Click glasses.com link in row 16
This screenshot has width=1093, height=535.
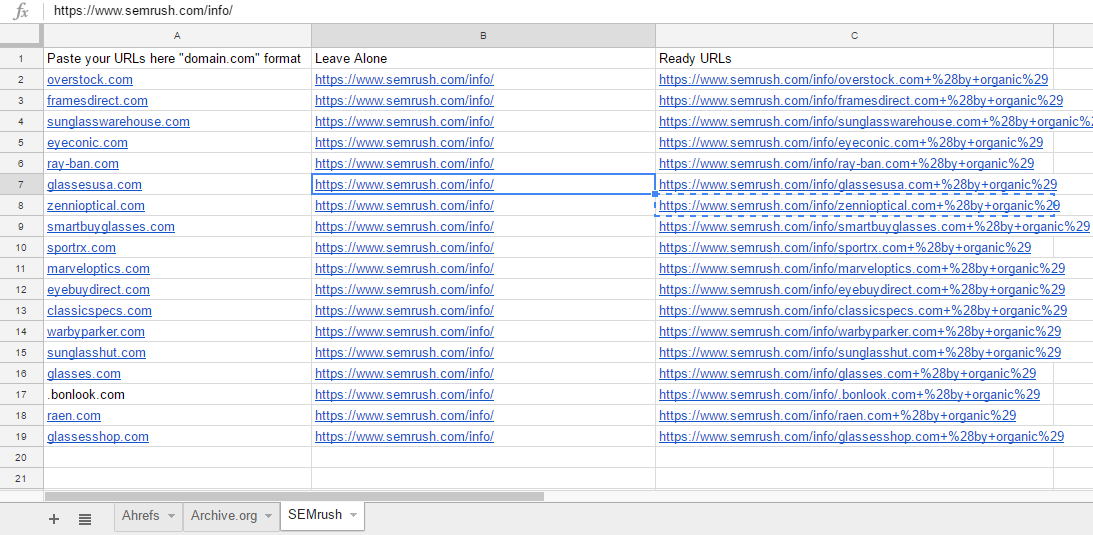pos(84,373)
